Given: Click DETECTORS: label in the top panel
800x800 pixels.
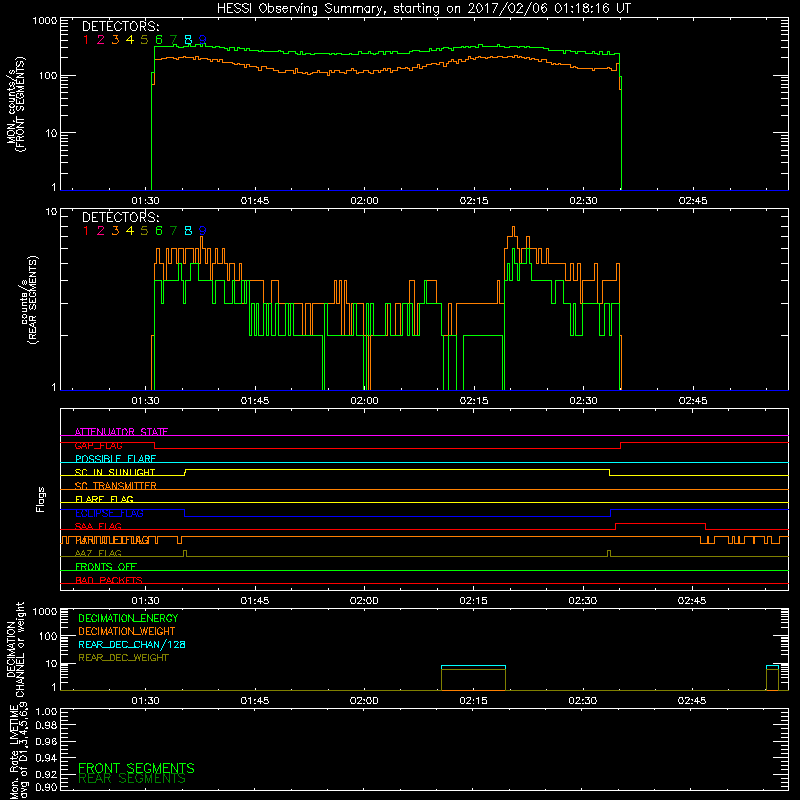Looking at the screenshot, I should (121, 26).
